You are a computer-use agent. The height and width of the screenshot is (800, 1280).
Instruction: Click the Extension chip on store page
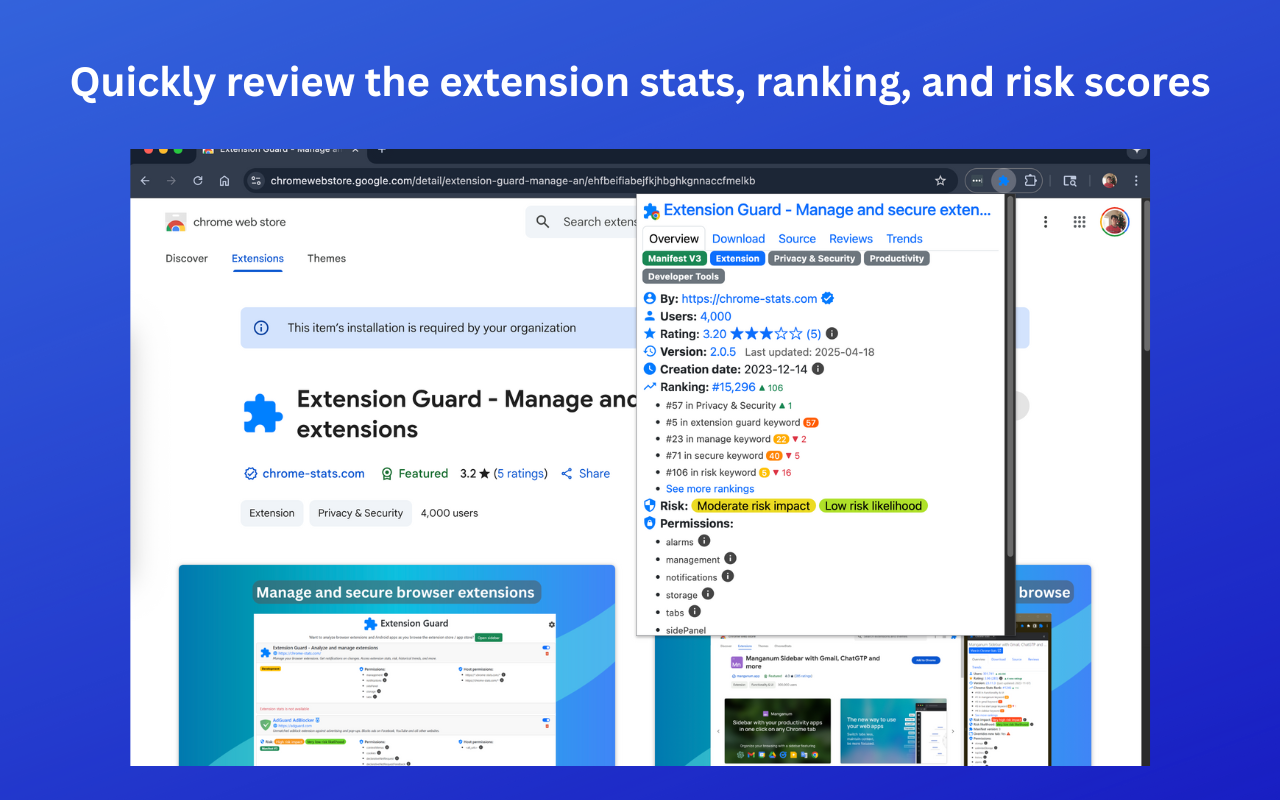272,513
